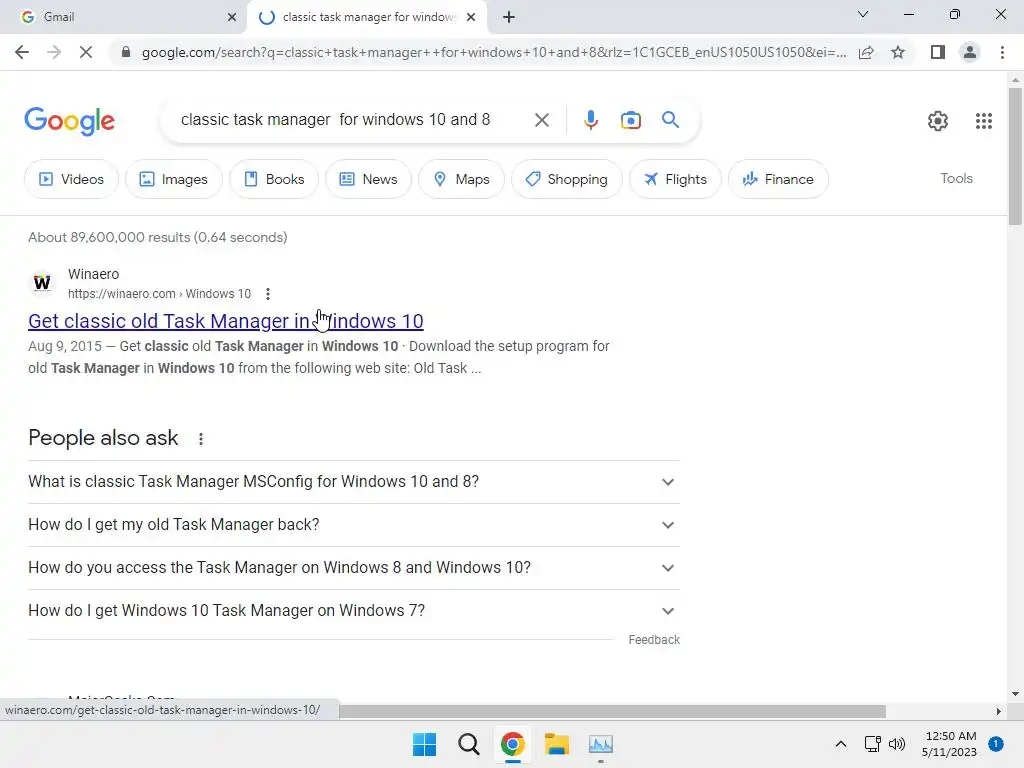Screen dimensions: 1024x768
Task: Open File Explorer from the taskbar
Action: point(556,744)
